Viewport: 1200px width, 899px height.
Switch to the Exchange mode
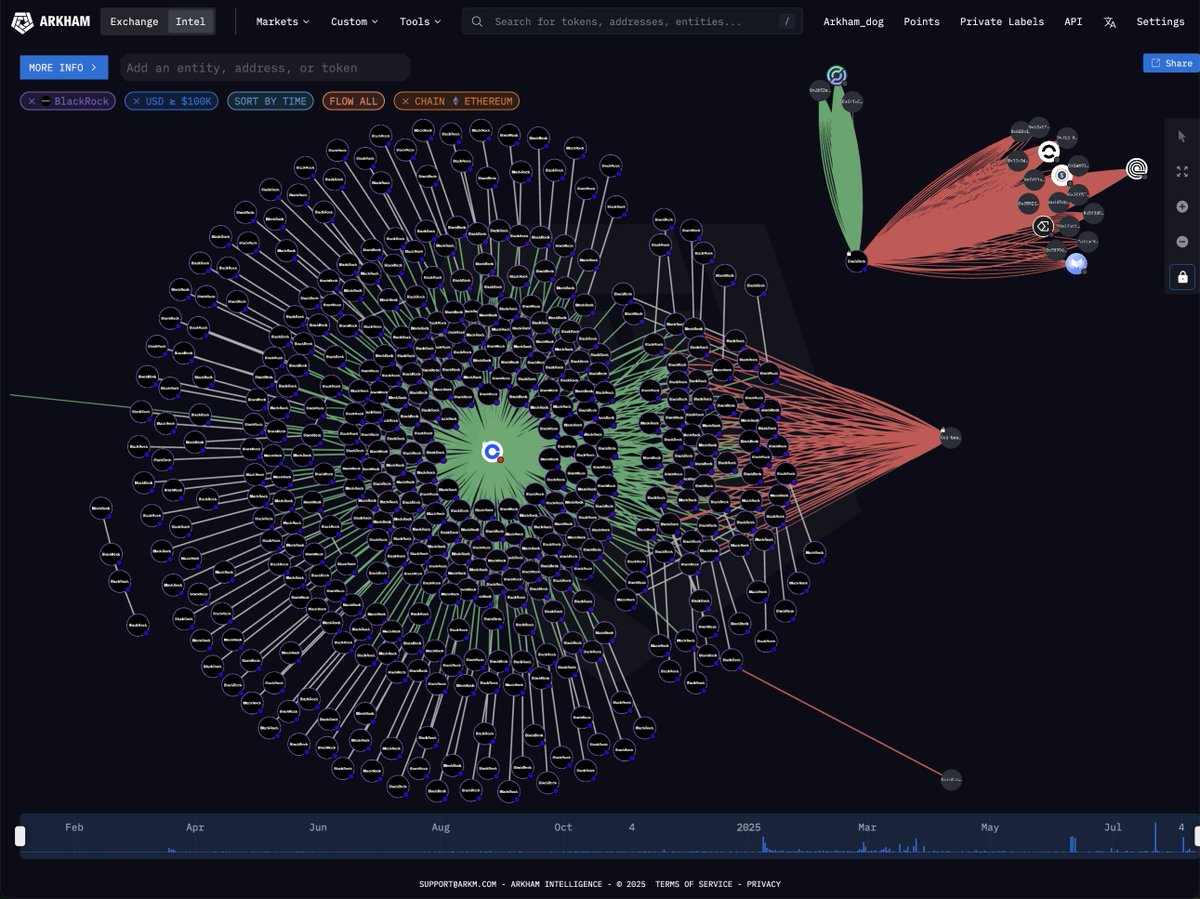[x=133, y=21]
